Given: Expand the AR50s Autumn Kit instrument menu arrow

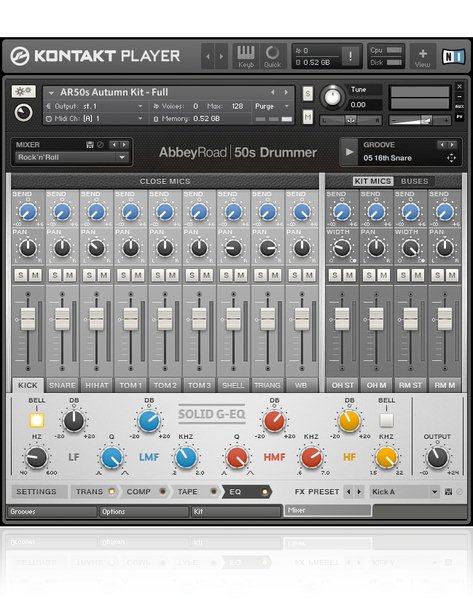Looking at the screenshot, I should (51, 93).
